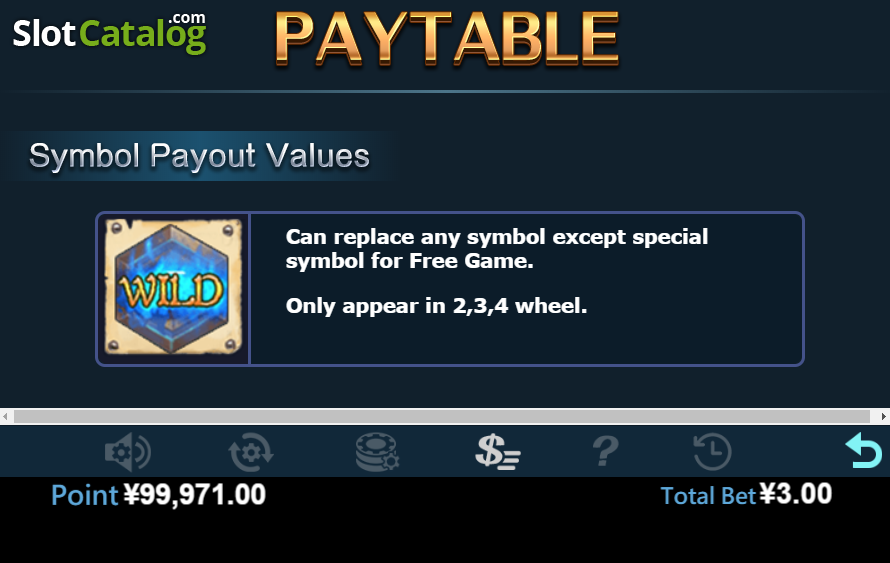Open the help question mark icon

(x=606, y=452)
